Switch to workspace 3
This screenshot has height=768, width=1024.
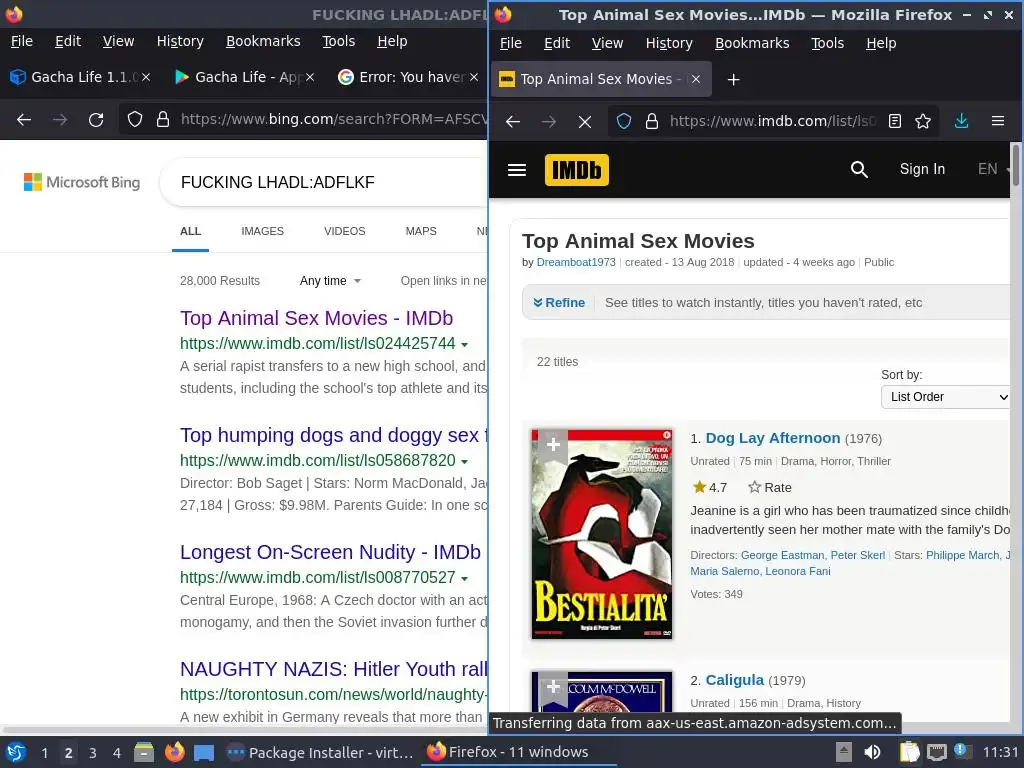click(93, 753)
